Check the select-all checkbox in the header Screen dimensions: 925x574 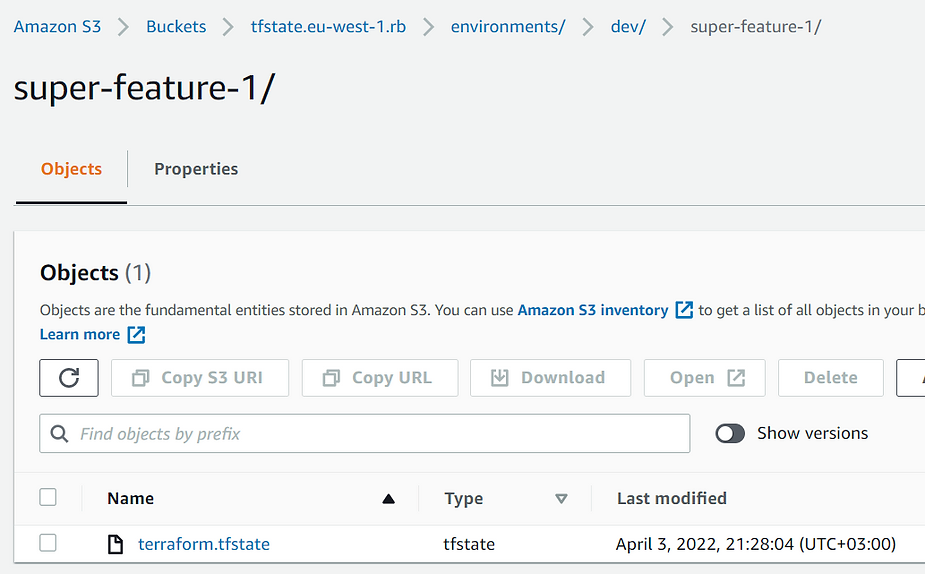pyautogui.click(x=48, y=497)
